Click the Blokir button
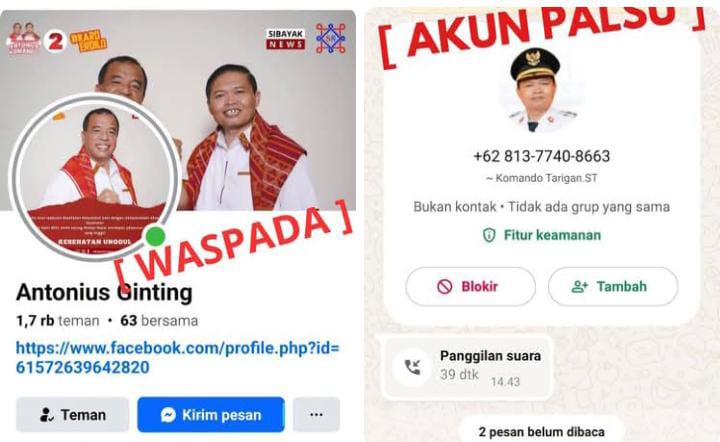Screen dimensions: 720x442 [x=470, y=286]
